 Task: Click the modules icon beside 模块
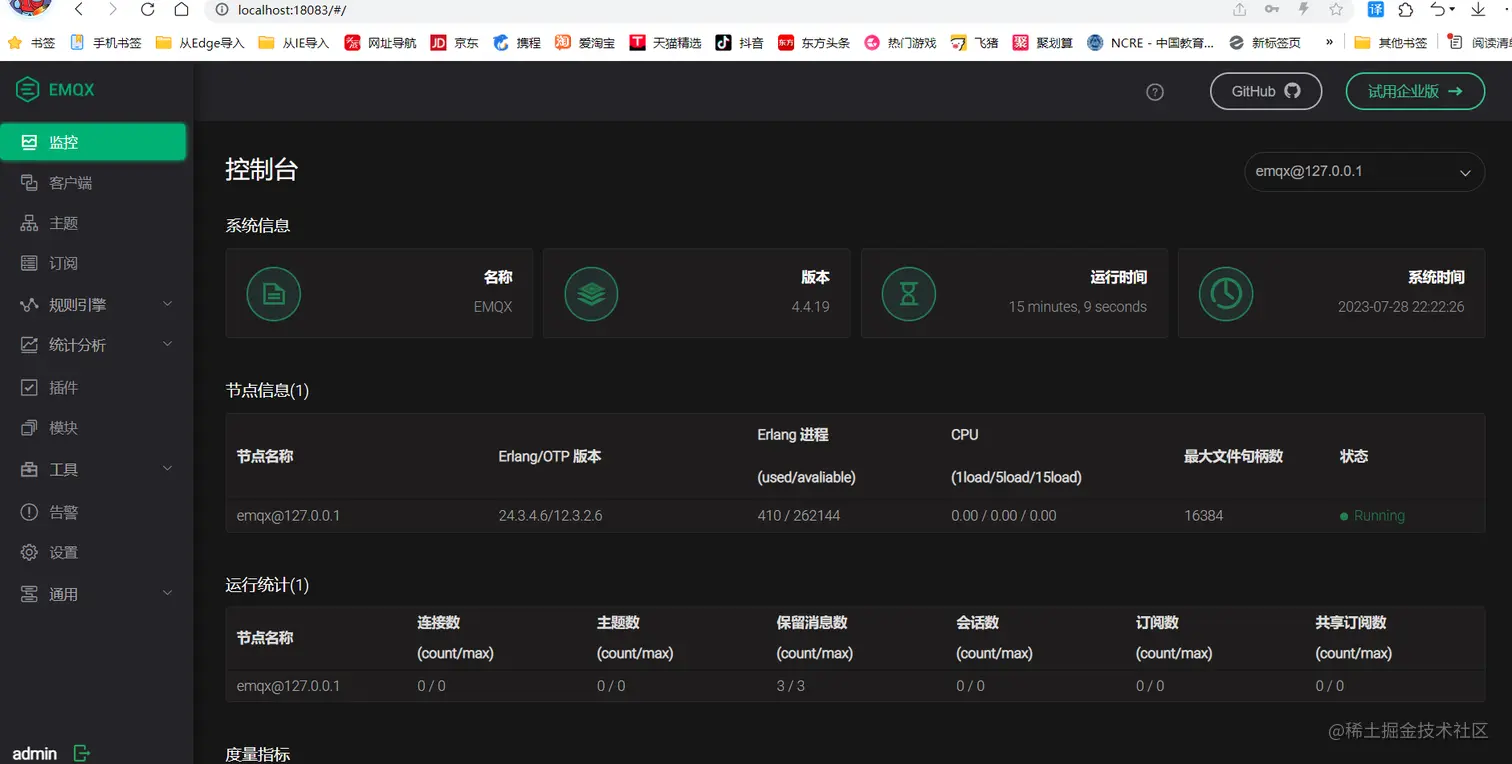point(29,427)
